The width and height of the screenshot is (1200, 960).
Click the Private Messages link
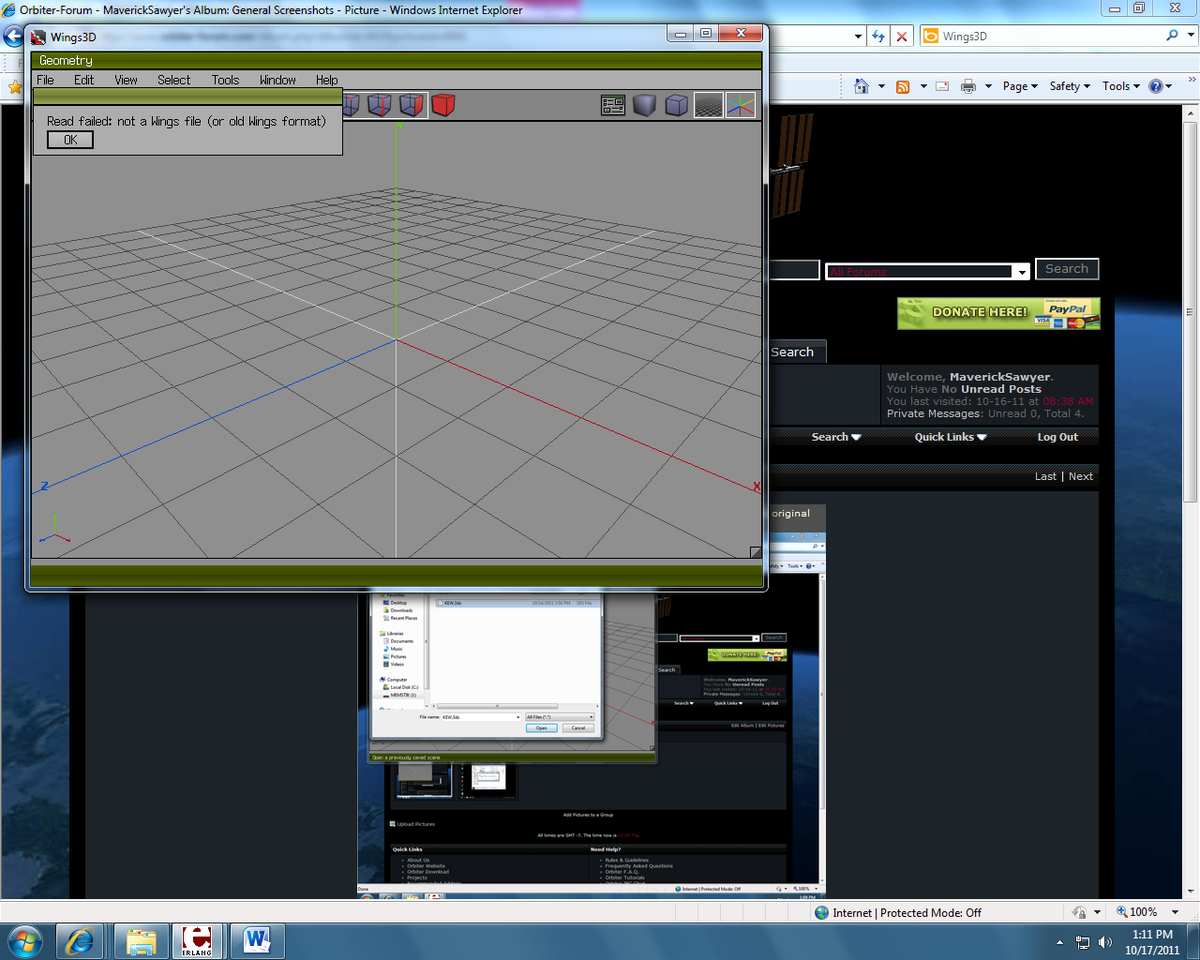pyautogui.click(x=935, y=413)
